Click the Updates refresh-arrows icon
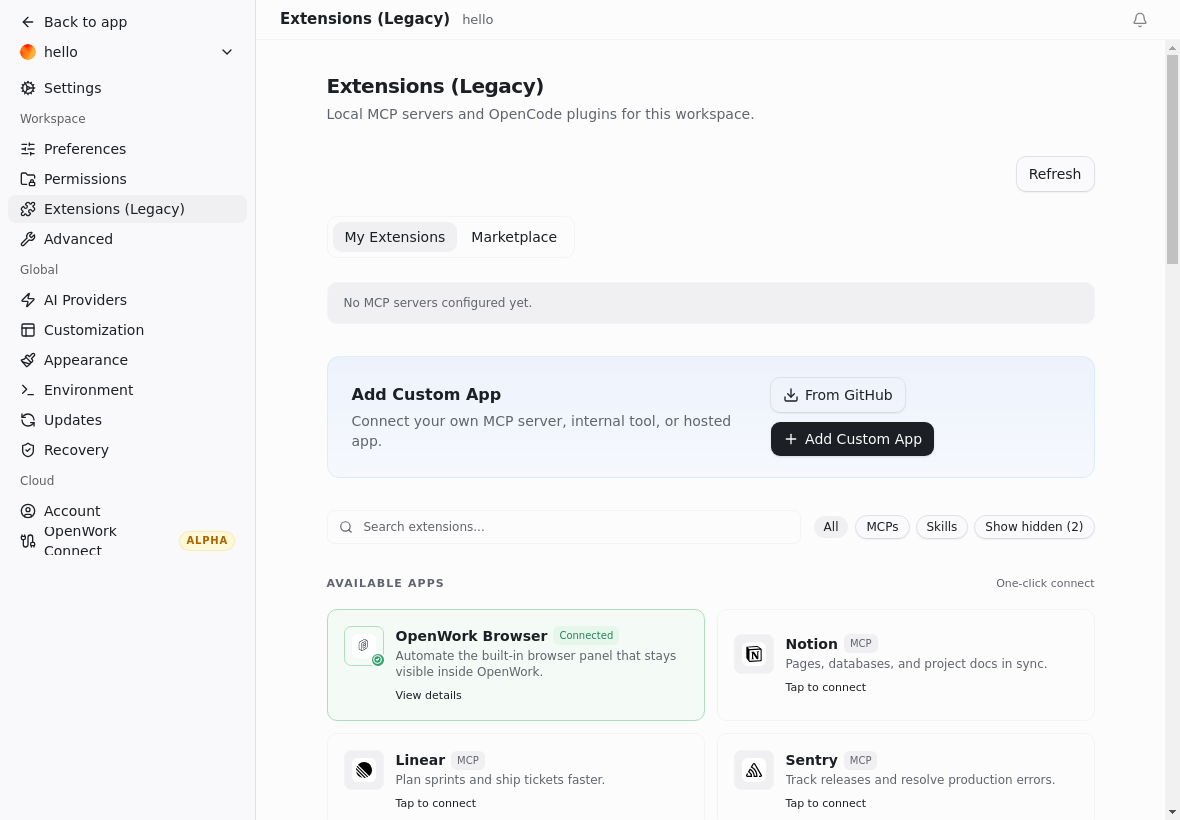1180x820 pixels. coord(28,420)
